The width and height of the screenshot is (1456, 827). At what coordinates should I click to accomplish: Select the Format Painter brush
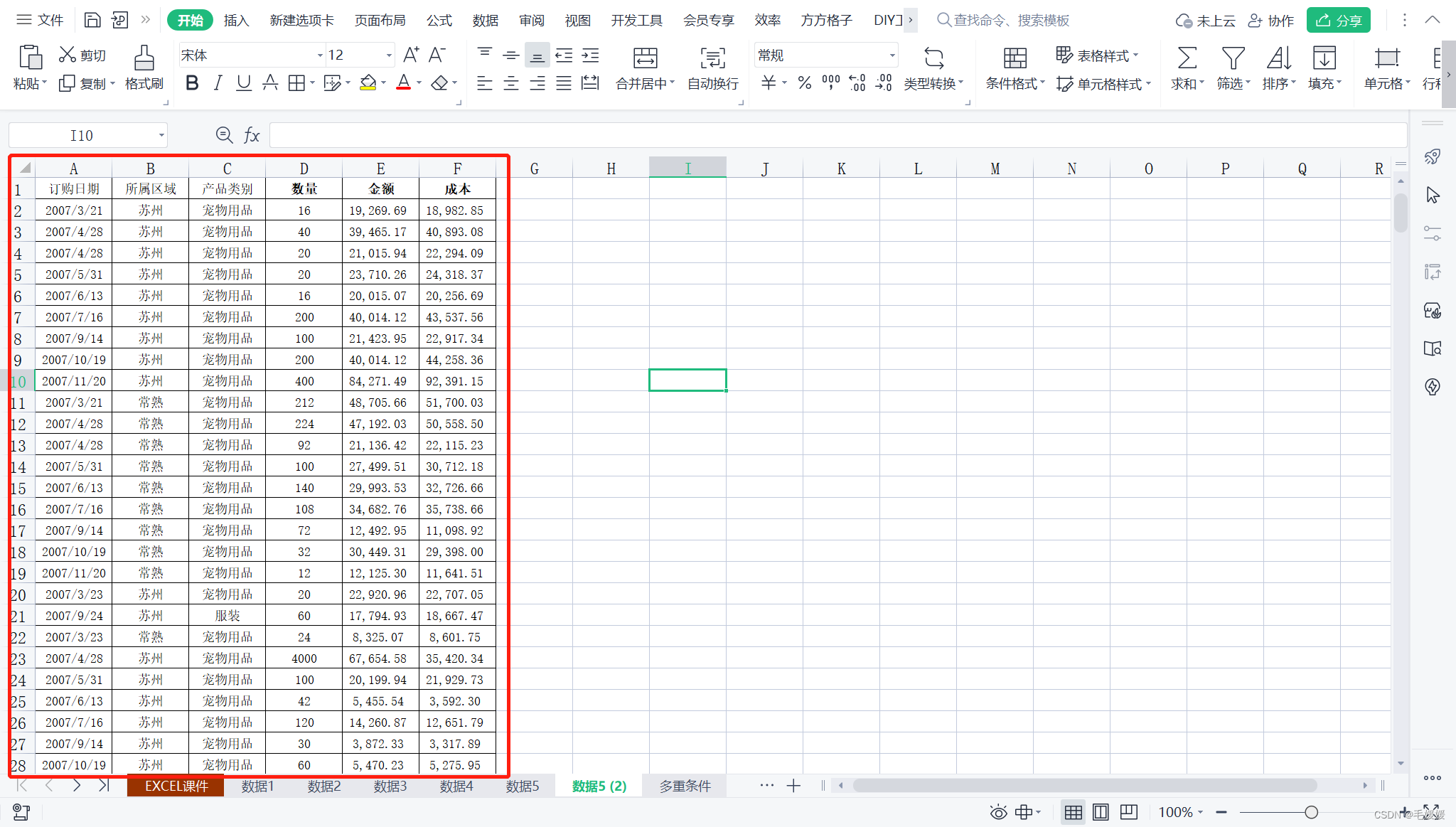point(144,57)
